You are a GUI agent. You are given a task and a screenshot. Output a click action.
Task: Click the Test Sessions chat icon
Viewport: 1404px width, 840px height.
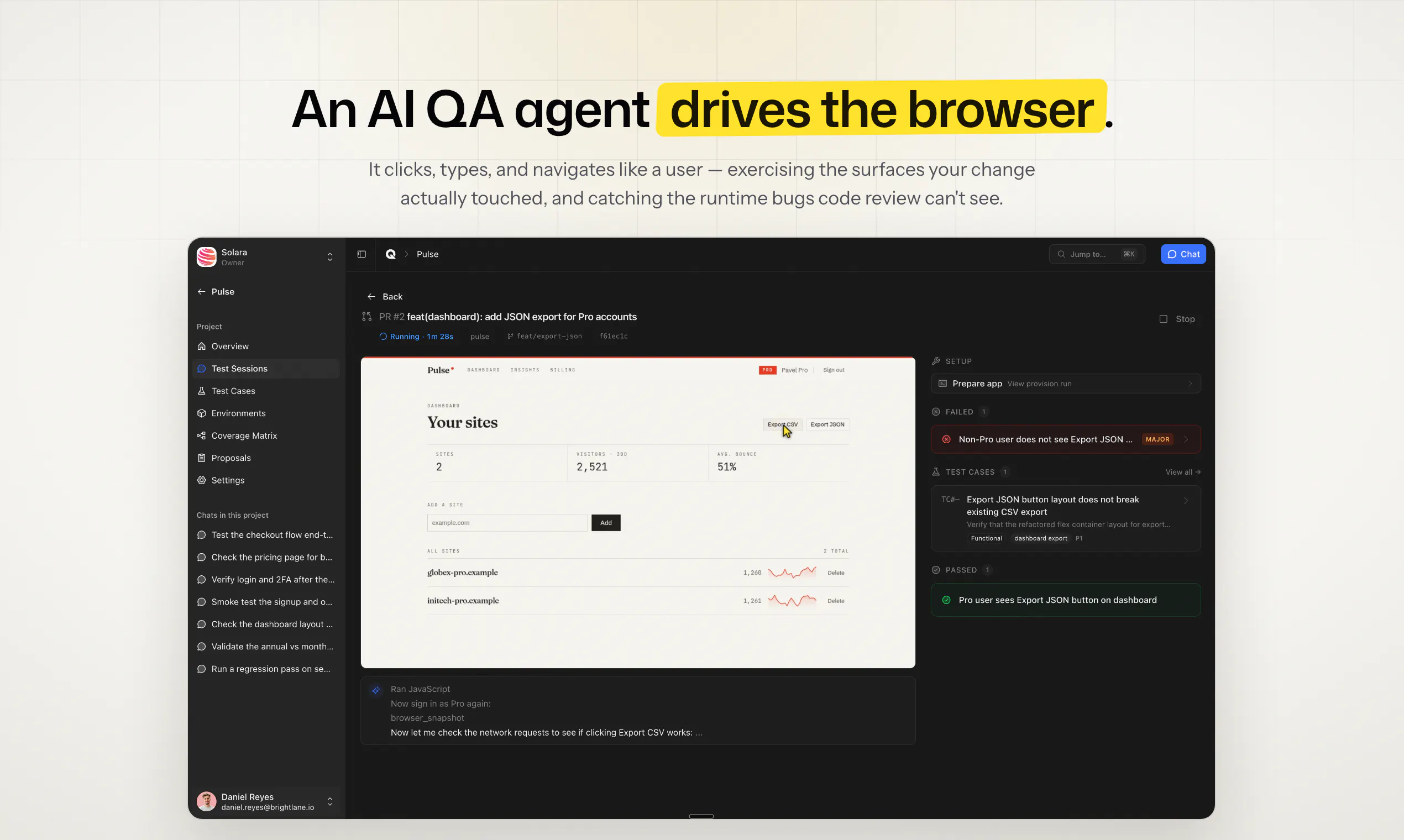pos(201,369)
